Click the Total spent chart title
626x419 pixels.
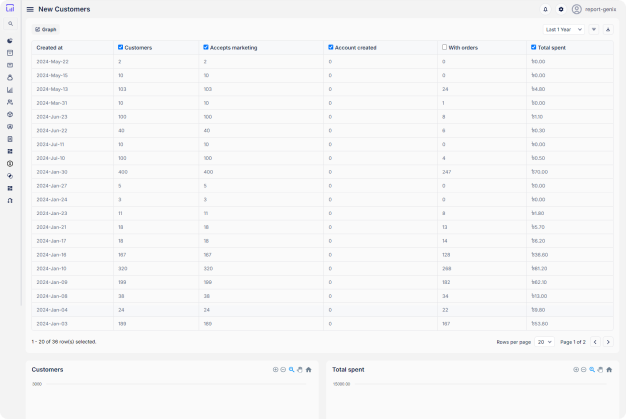tap(348, 370)
